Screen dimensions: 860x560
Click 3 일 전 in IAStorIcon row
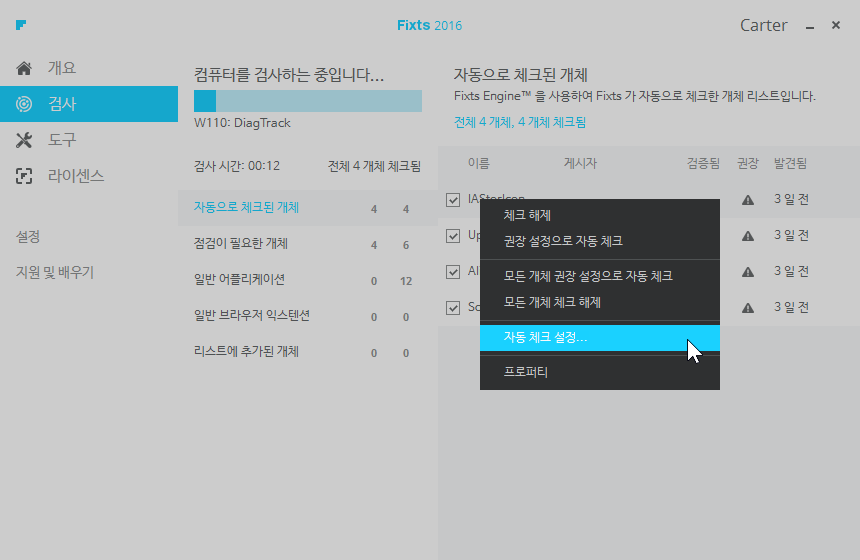click(x=791, y=199)
